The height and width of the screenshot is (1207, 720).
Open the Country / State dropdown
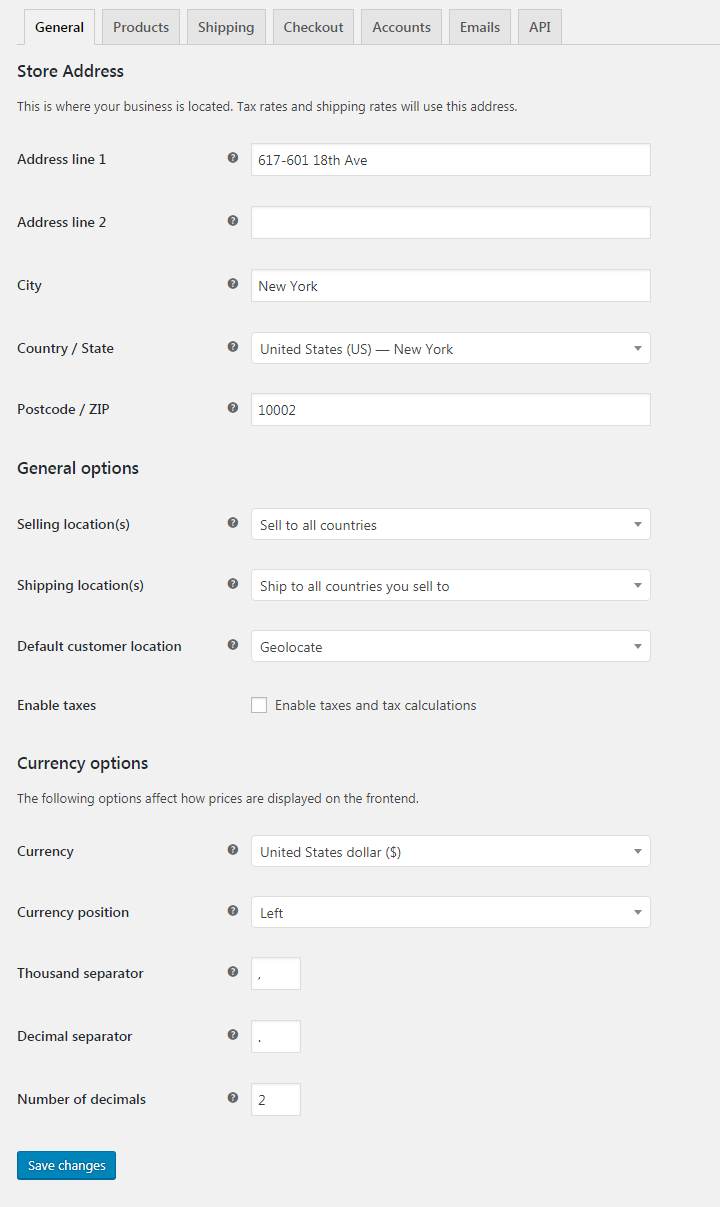click(x=450, y=348)
